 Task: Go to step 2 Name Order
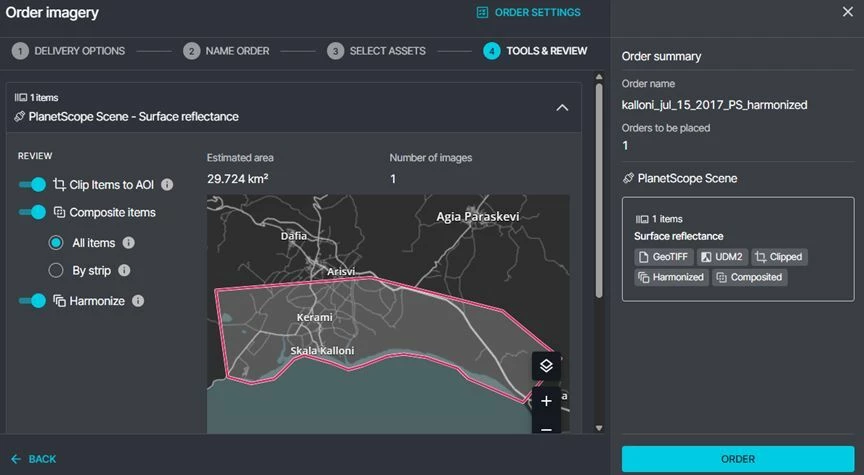tap(226, 51)
